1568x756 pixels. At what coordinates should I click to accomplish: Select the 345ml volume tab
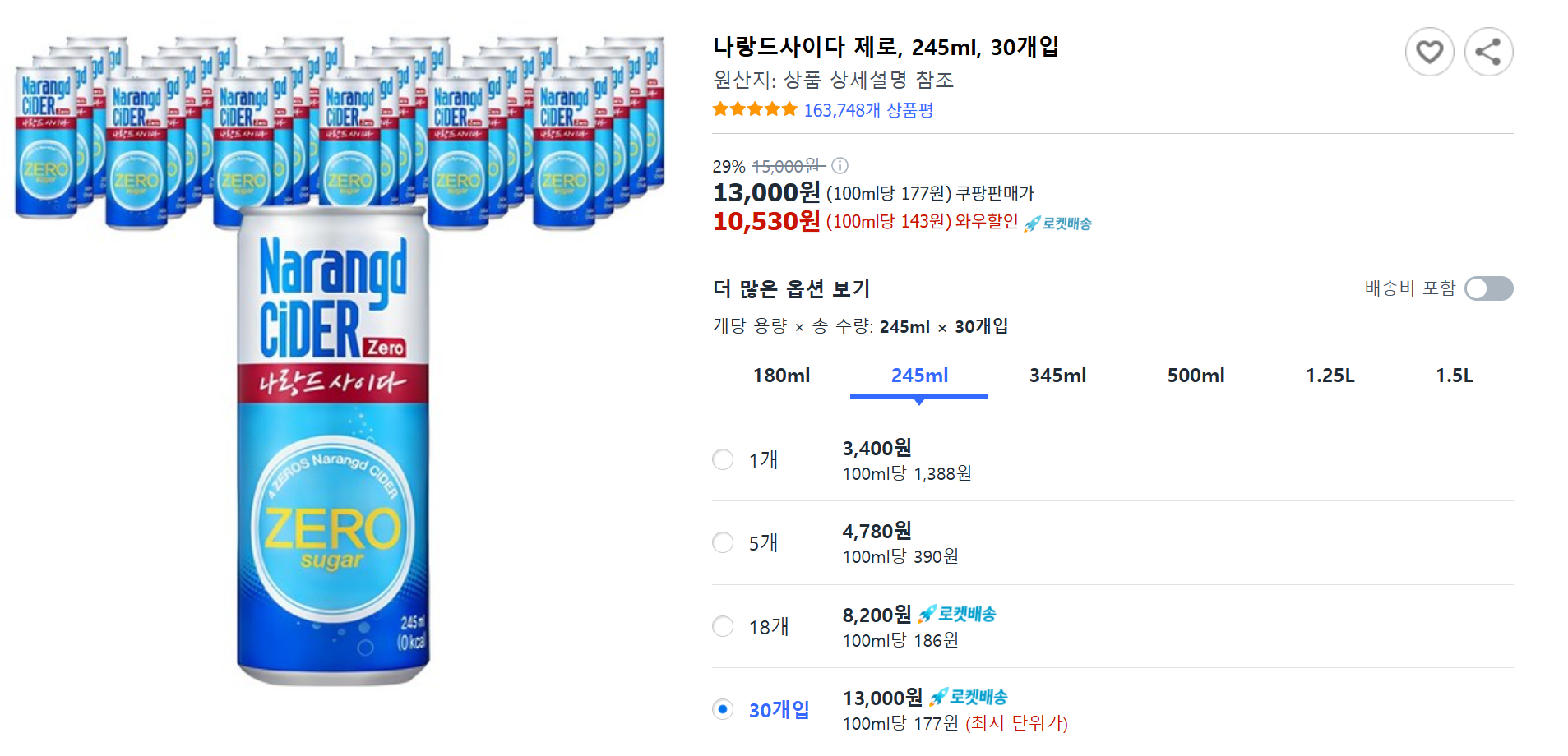[x=1057, y=375]
